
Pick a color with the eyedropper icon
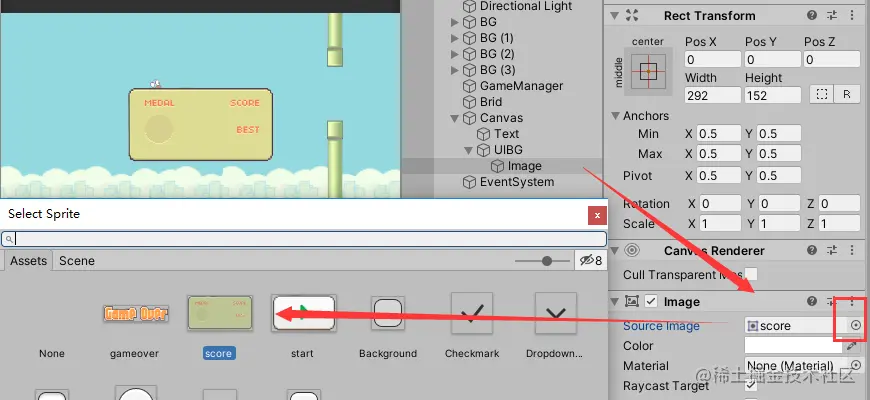click(853, 346)
